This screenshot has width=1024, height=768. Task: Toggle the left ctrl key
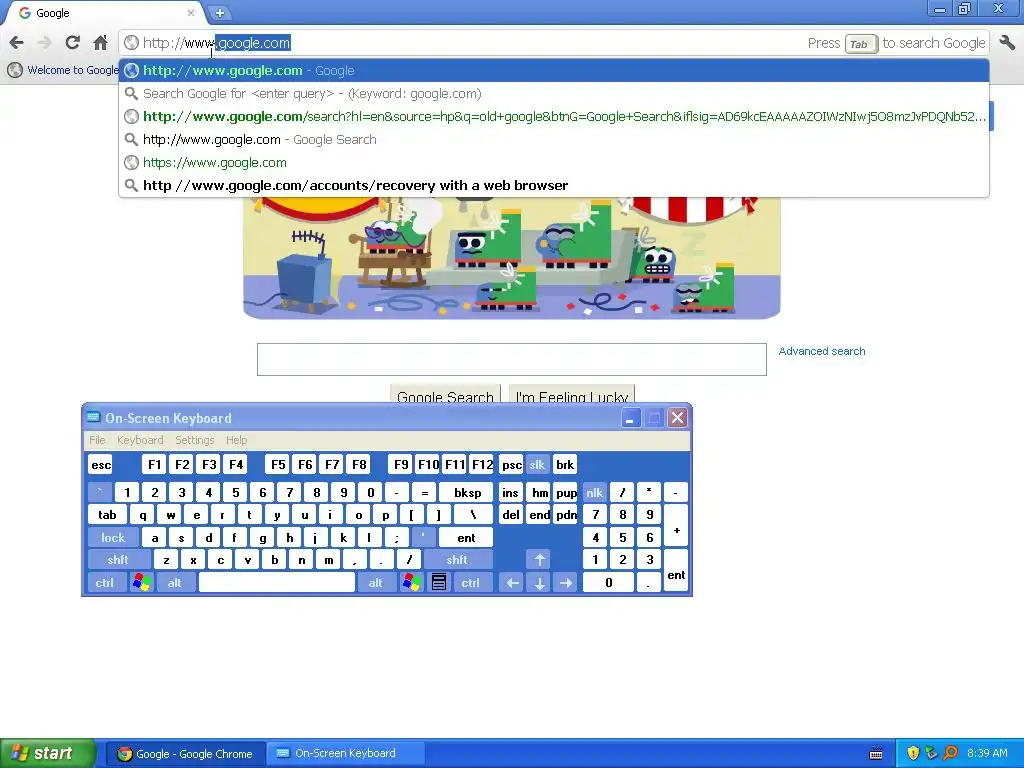104,583
